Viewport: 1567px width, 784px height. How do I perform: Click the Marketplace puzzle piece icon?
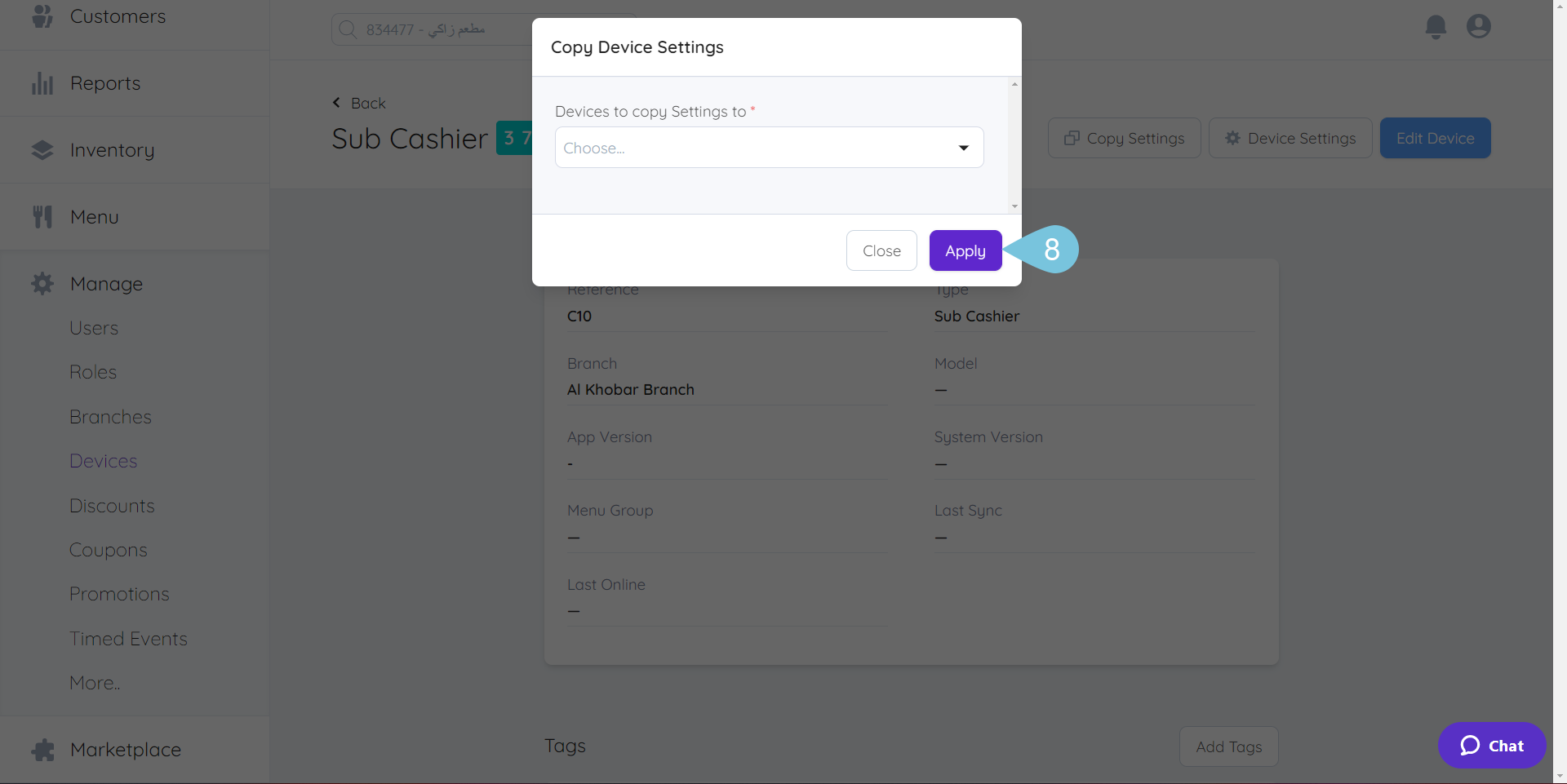pos(42,750)
